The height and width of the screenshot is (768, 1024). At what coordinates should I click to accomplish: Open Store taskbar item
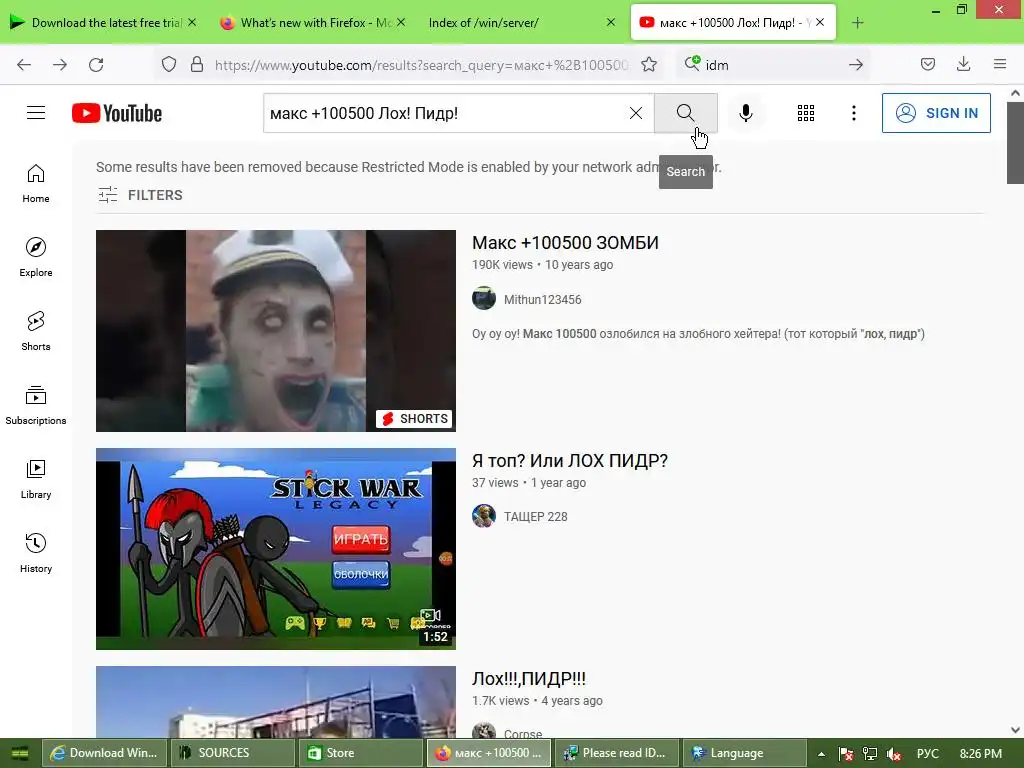pos(361,753)
